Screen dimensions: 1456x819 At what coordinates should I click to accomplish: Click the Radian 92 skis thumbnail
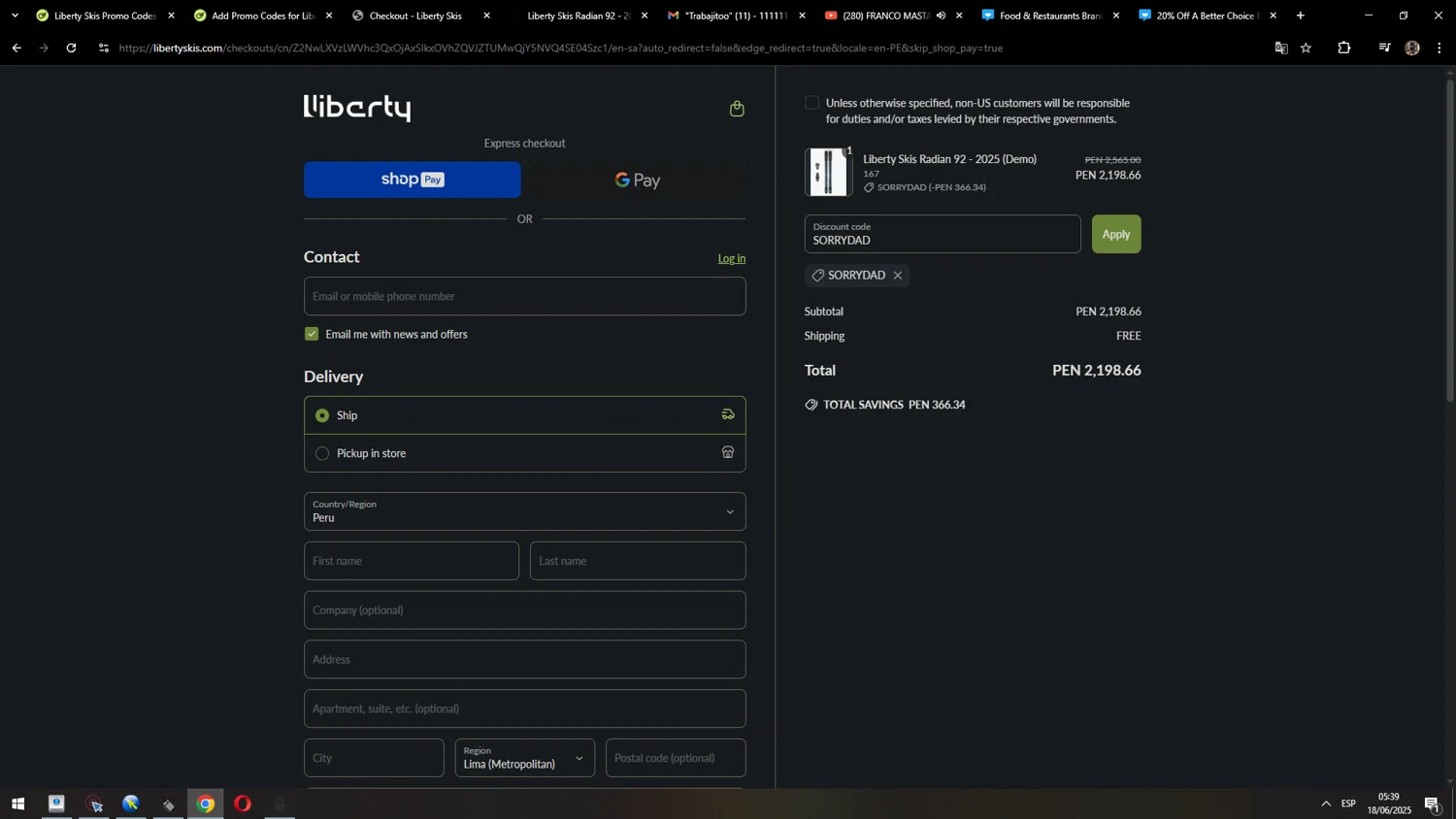(828, 172)
